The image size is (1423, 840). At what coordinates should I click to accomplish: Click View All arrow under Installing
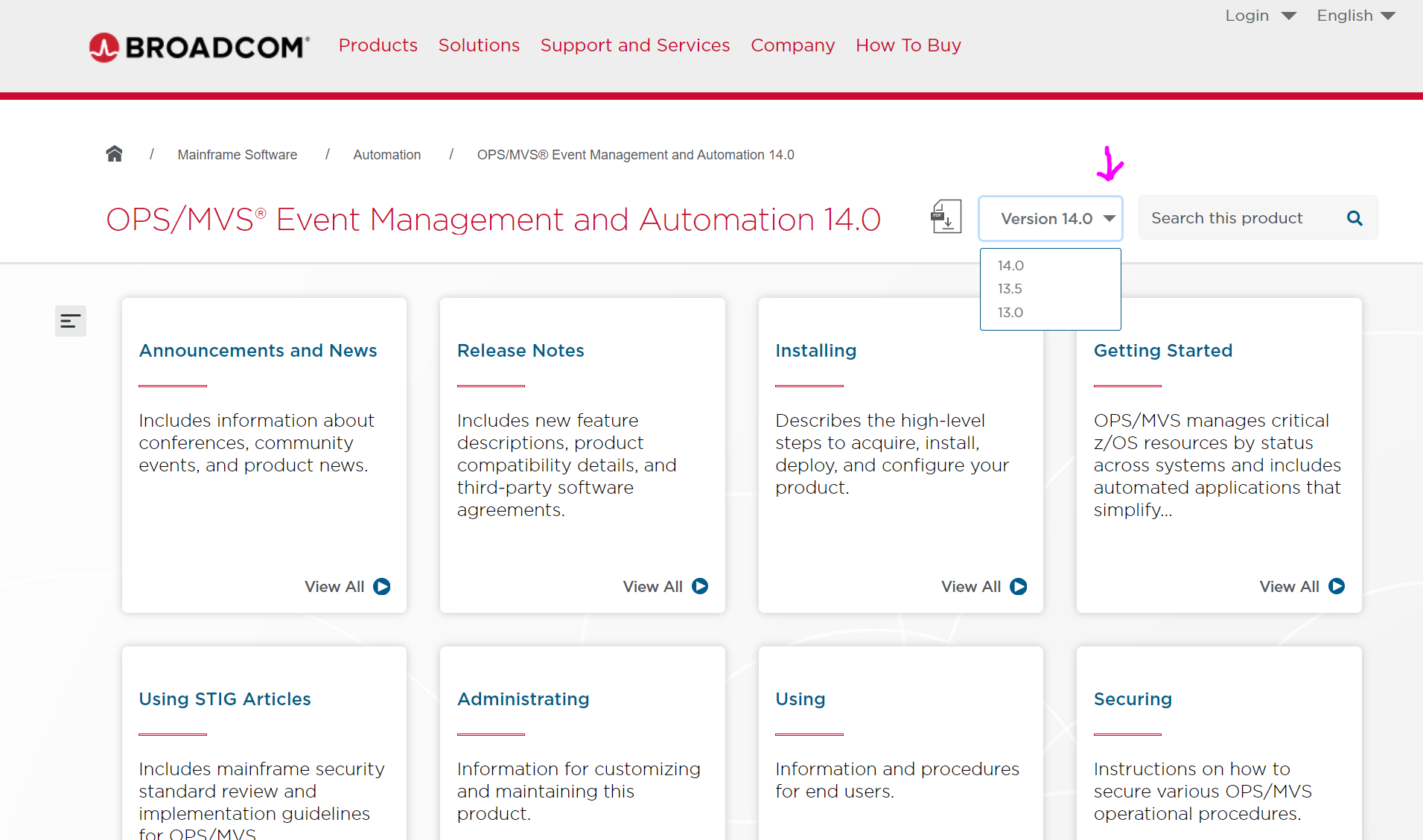pyautogui.click(x=1018, y=587)
